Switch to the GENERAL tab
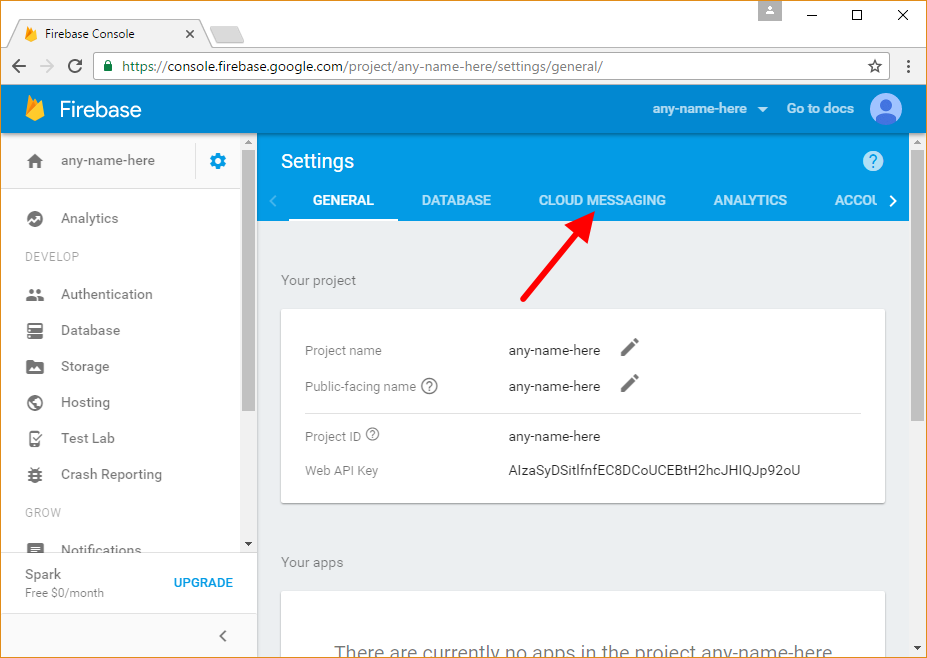Image resolution: width=927 pixels, height=658 pixels. tap(343, 200)
